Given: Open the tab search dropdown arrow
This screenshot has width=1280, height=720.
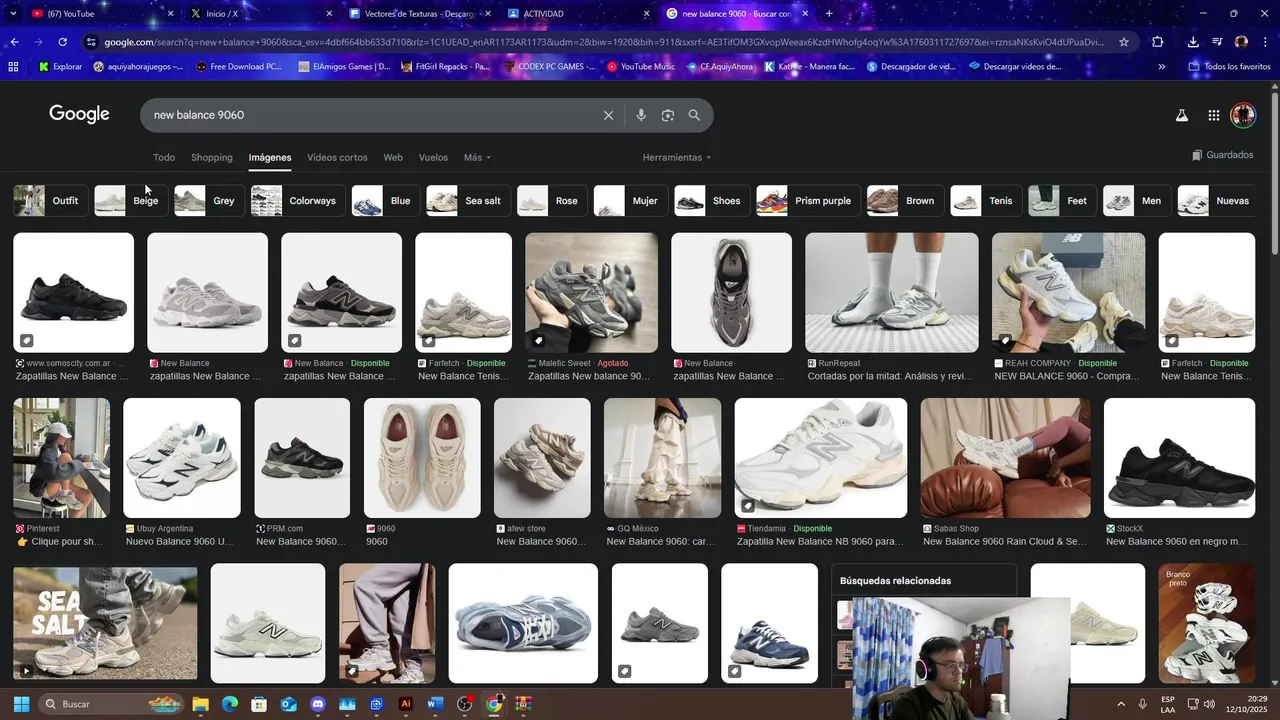Looking at the screenshot, I should point(14,14).
